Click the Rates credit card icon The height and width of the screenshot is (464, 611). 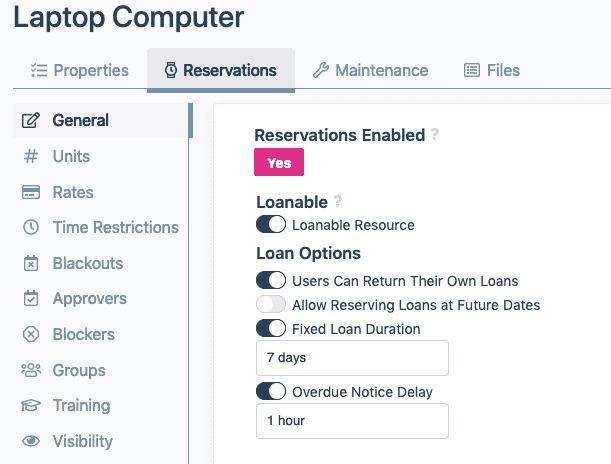(x=31, y=192)
